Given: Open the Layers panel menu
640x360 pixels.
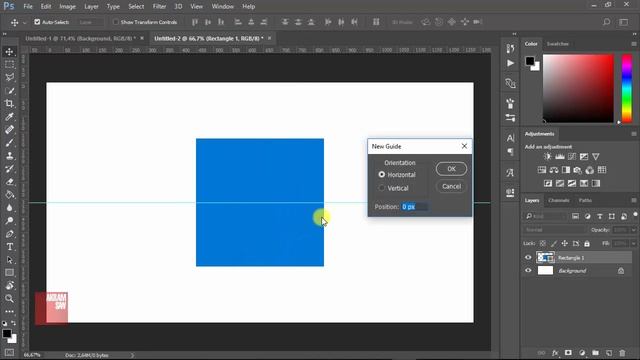Looking at the screenshot, I should click(633, 200).
